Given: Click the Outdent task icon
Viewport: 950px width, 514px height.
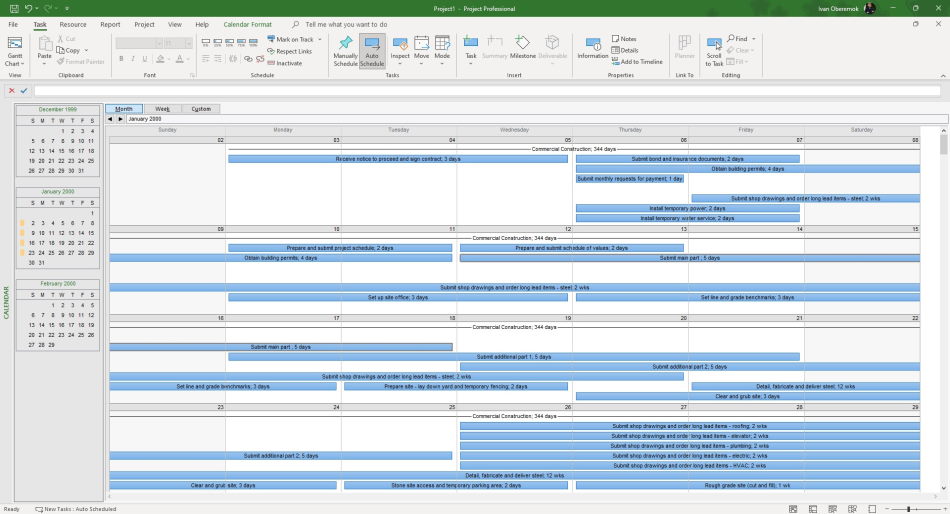Looking at the screenshot, I should click(x=206, y=59).
